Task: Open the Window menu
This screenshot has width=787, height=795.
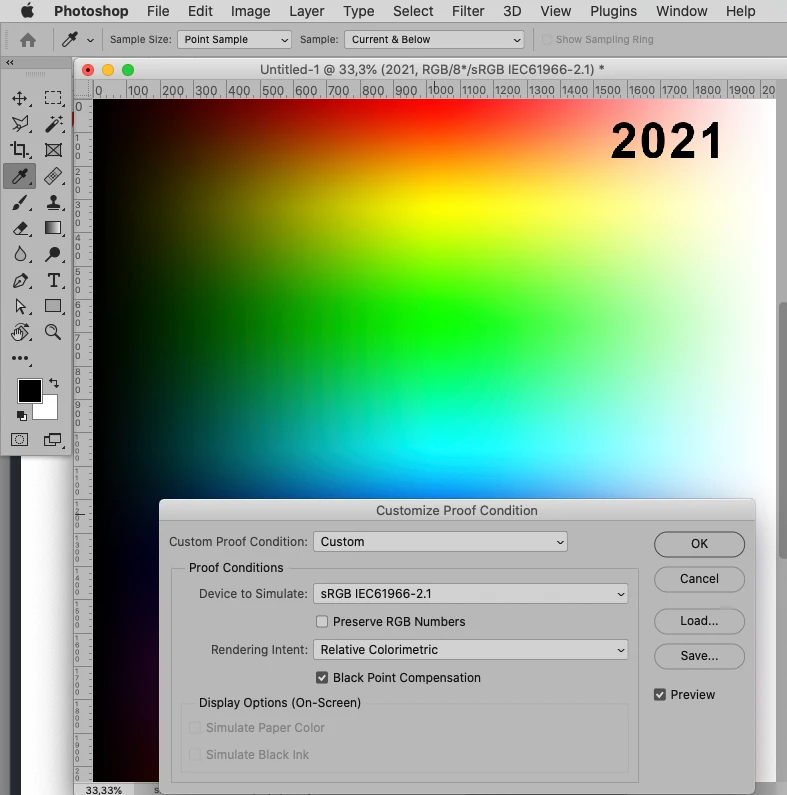Action: pyautogui.click(x=682, y=11)
